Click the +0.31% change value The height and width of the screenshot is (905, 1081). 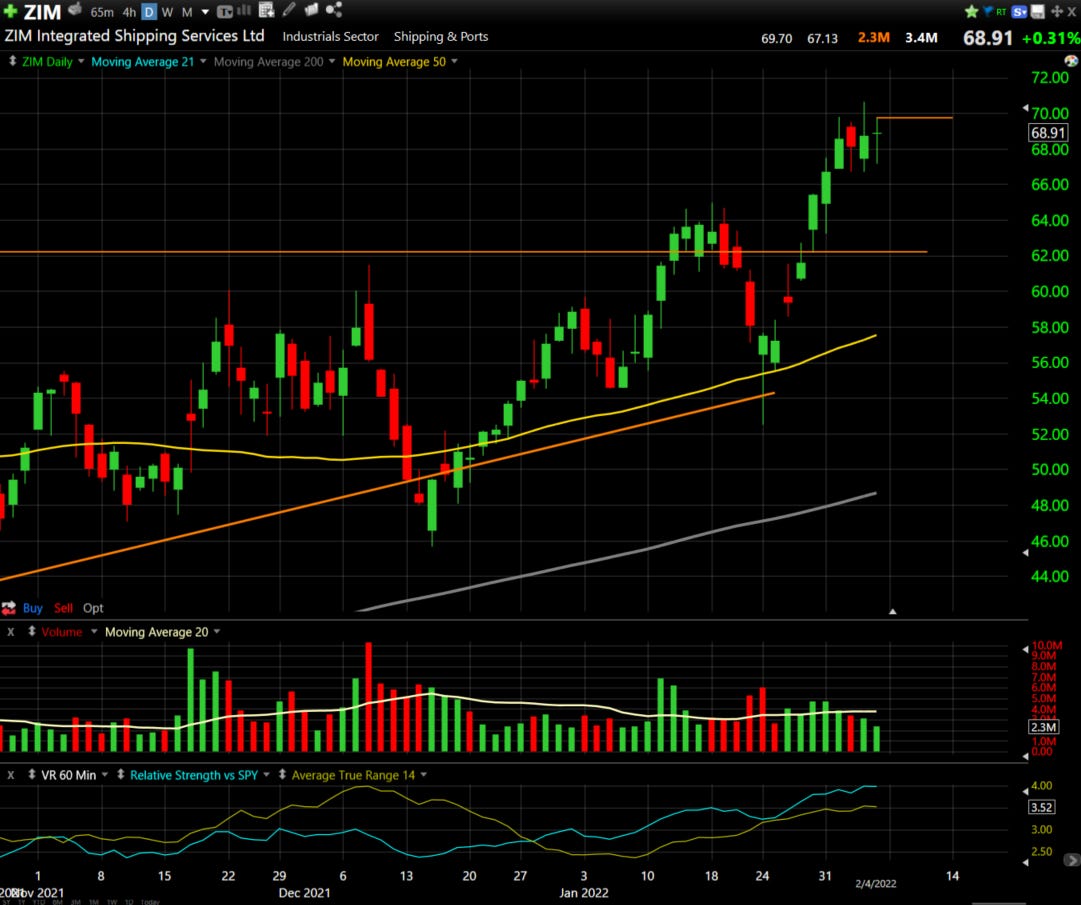pyautogui.click(x=1051, y=38)
